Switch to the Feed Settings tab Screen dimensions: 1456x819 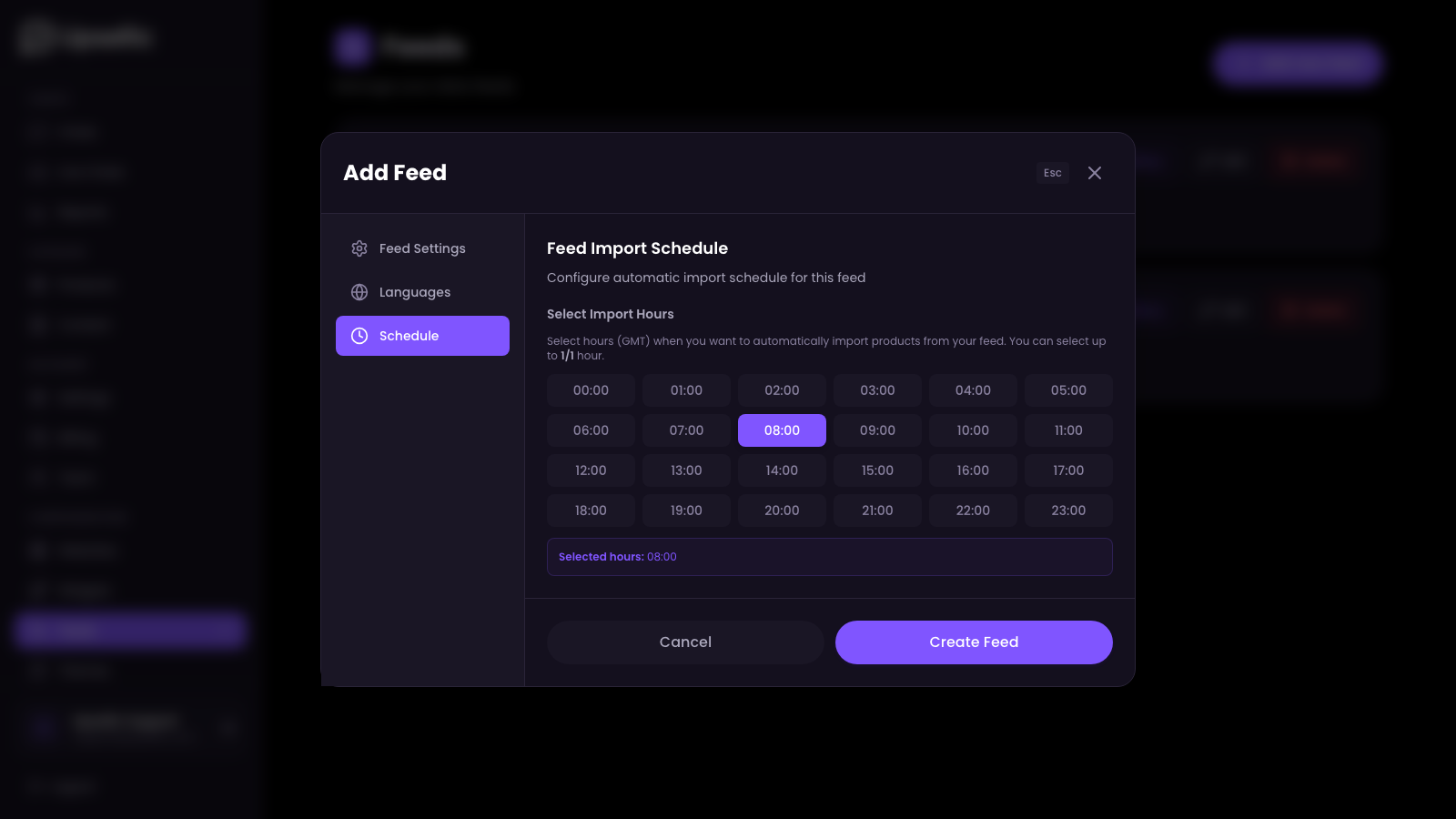tap(422, 248)
